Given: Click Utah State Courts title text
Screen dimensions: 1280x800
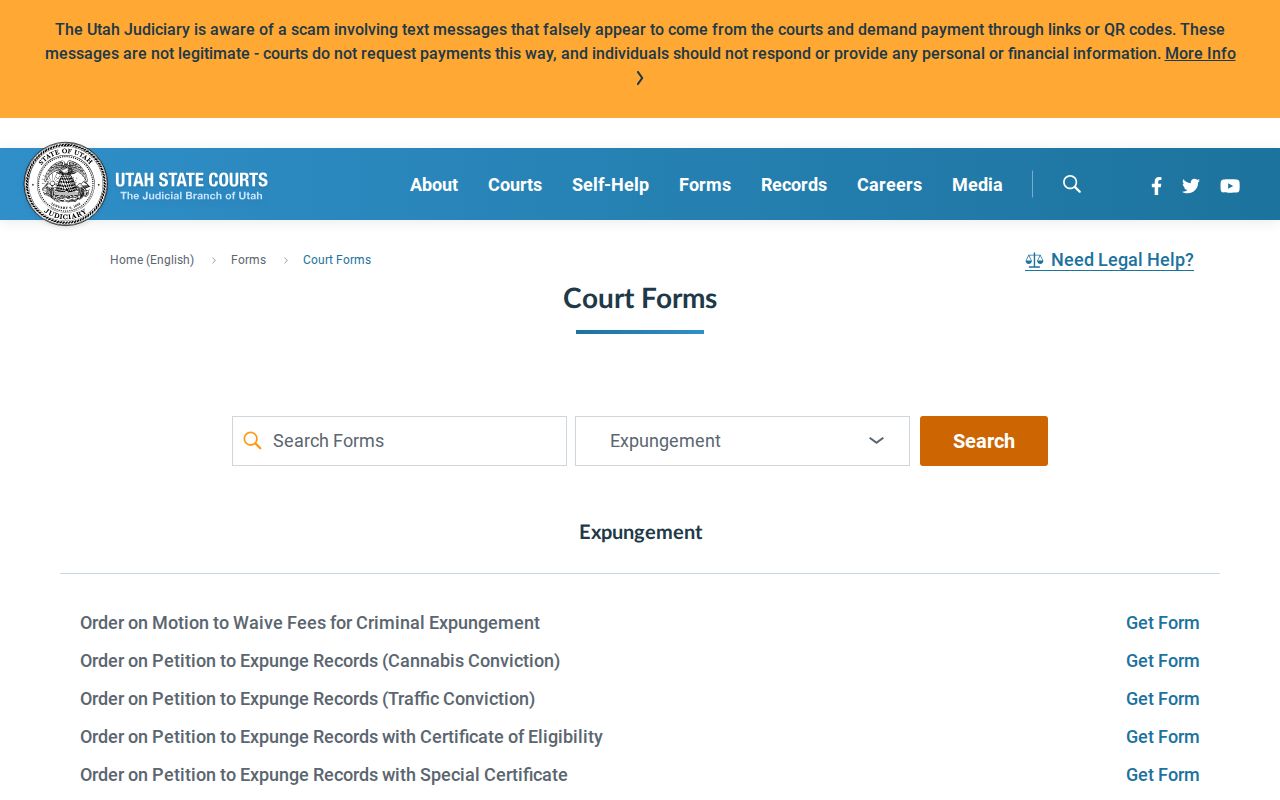Looking at the screenshot, I should (191, 180).
